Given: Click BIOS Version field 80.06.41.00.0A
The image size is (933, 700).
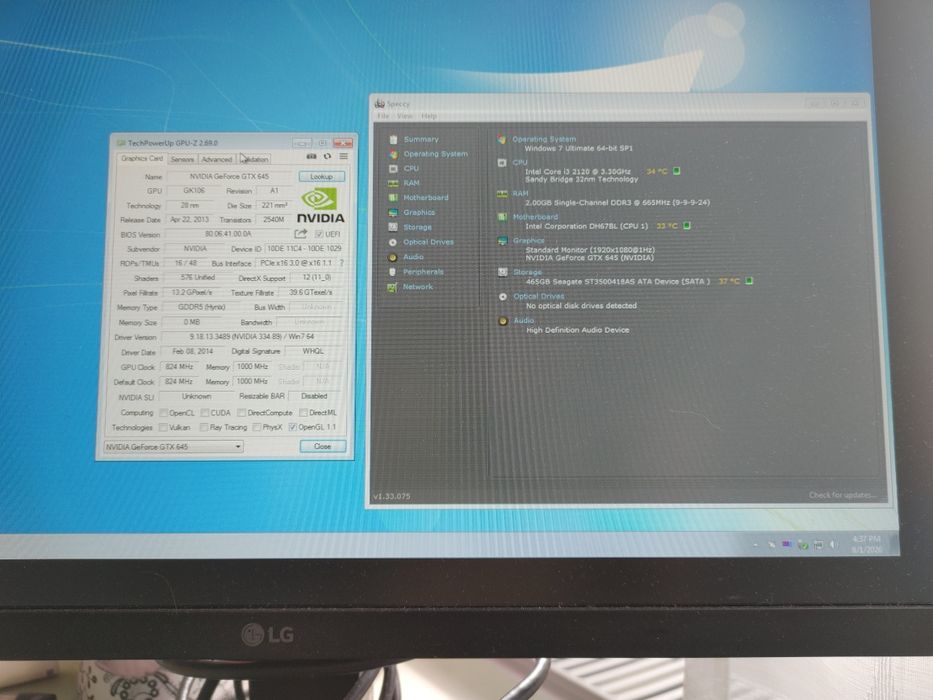Looking at the screenshot, I should (x=228, y=234).
